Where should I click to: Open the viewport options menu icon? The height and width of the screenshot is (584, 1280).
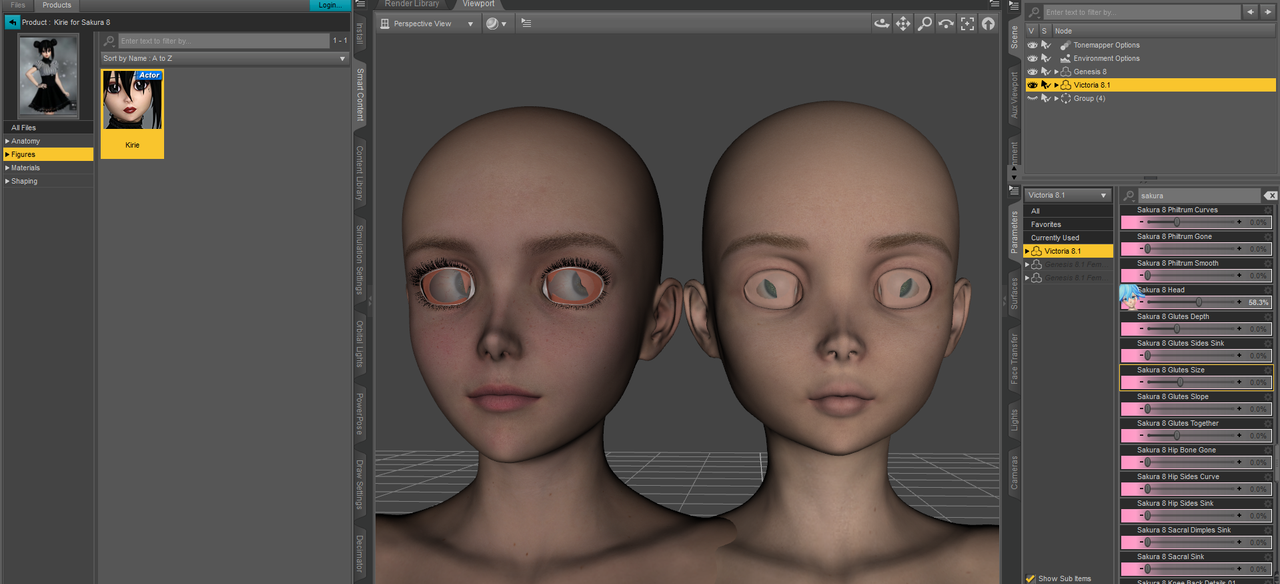[526, 23]
